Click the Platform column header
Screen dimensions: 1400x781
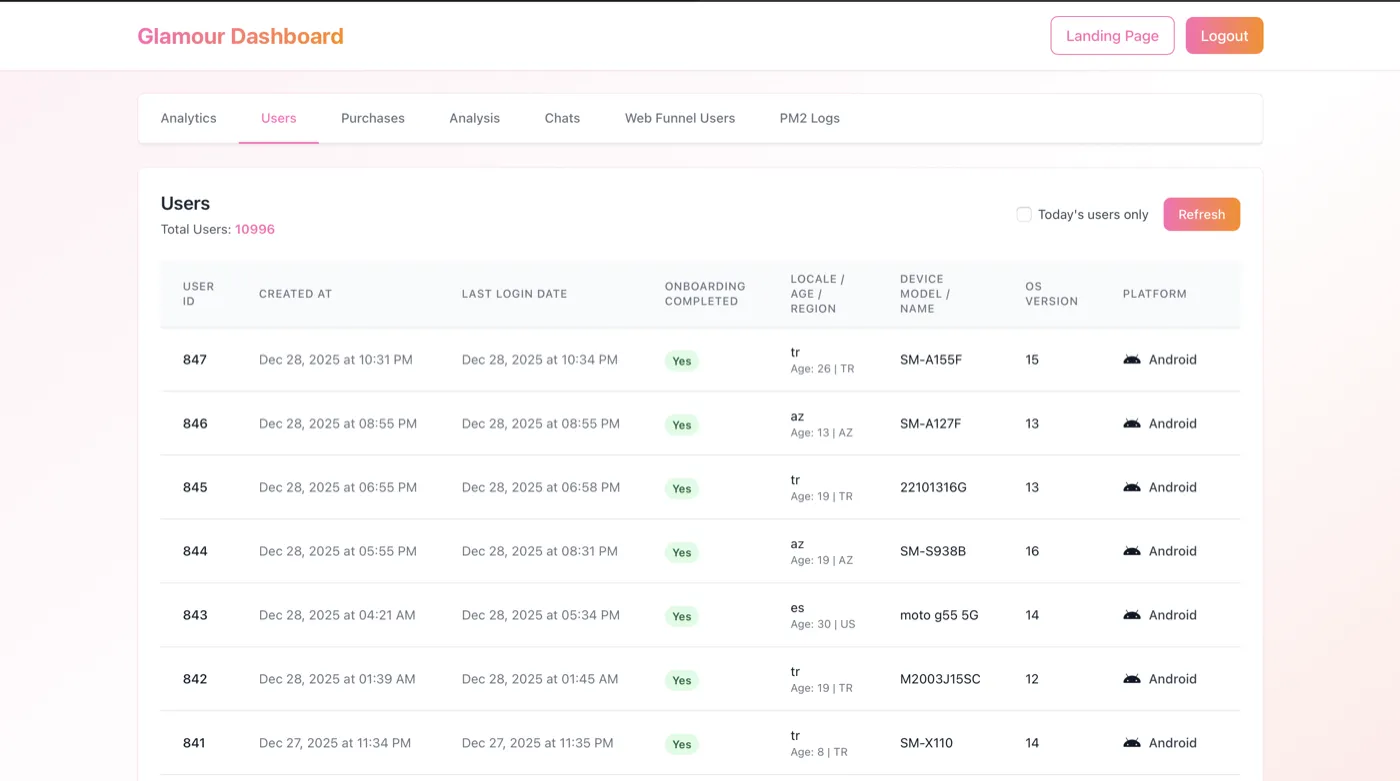(x=1155, y=294)
